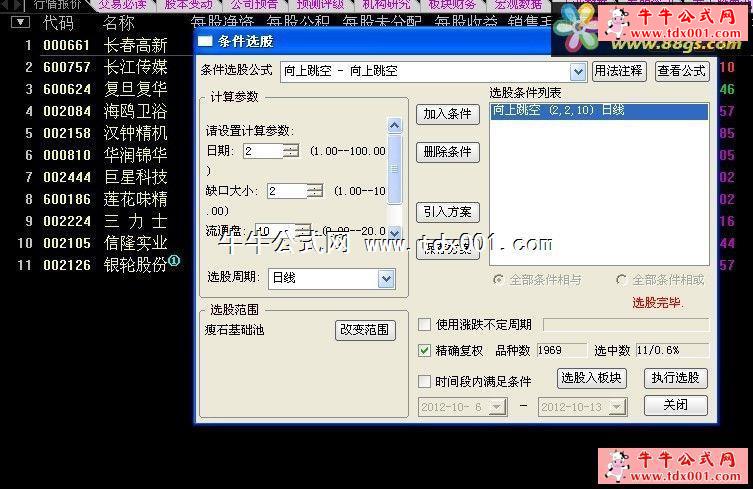The image size is (753, 489).
Task: Click the 名称 column header
Action: click(x=118, y=23)
